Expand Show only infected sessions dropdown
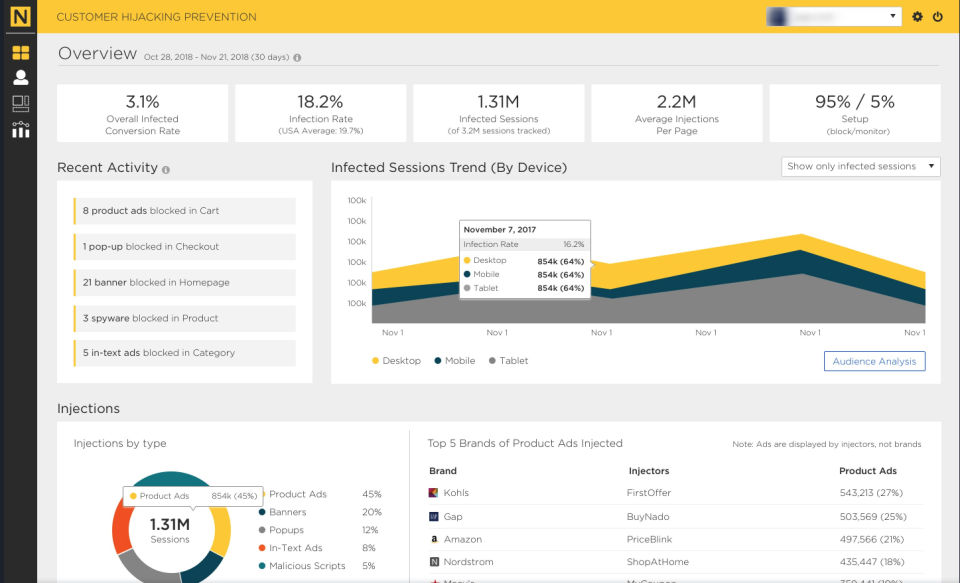This screenshot has height=583, width=960. (861, 167)
